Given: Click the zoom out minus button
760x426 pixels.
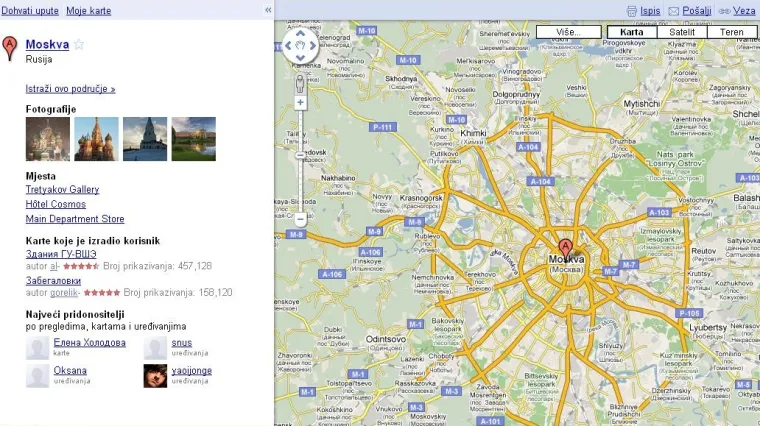Looking at the screenshot, I should pos(300,218).
